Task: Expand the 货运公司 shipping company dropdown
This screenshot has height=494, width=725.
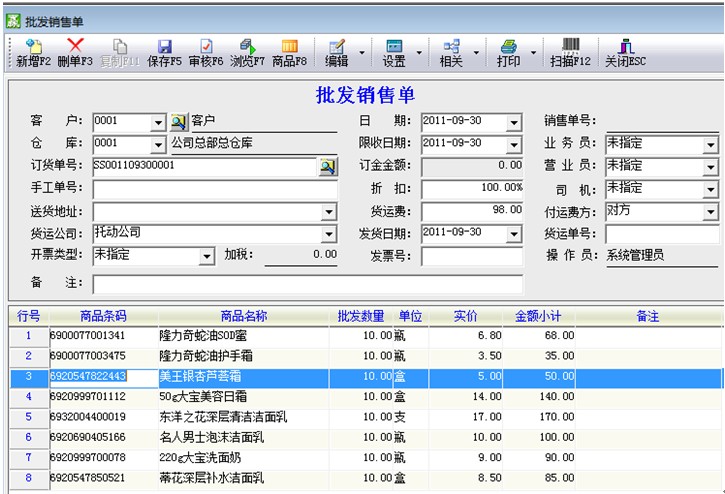Action: (x=329, y=234)
